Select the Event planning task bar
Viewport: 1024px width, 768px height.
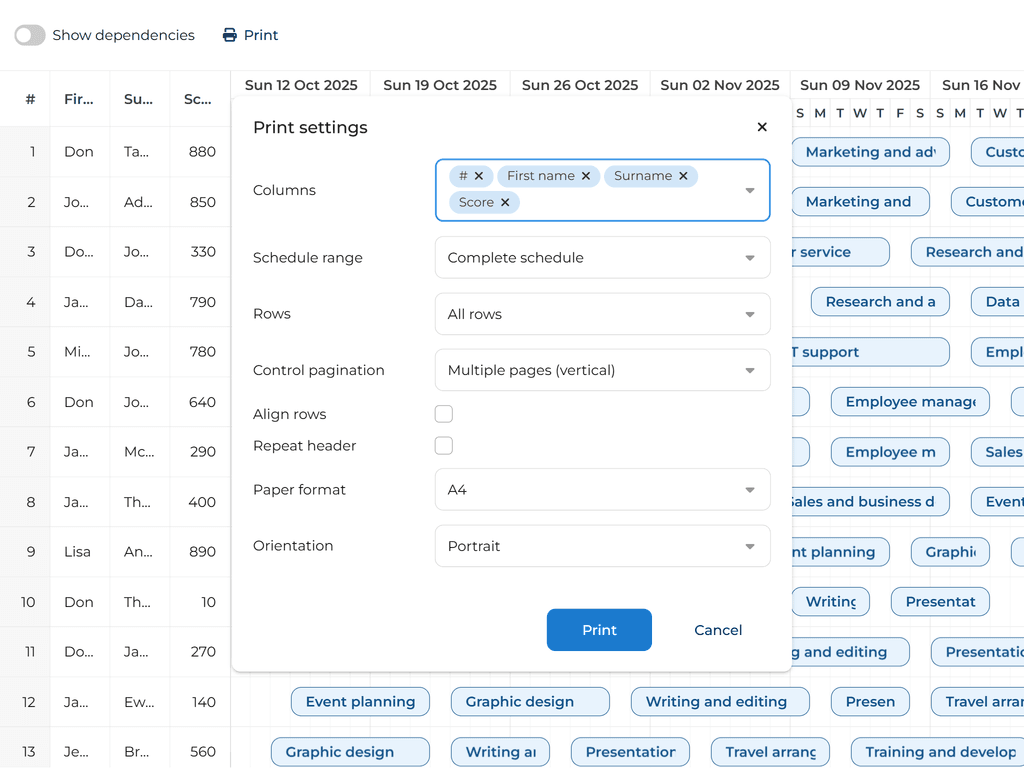(360, 702)
